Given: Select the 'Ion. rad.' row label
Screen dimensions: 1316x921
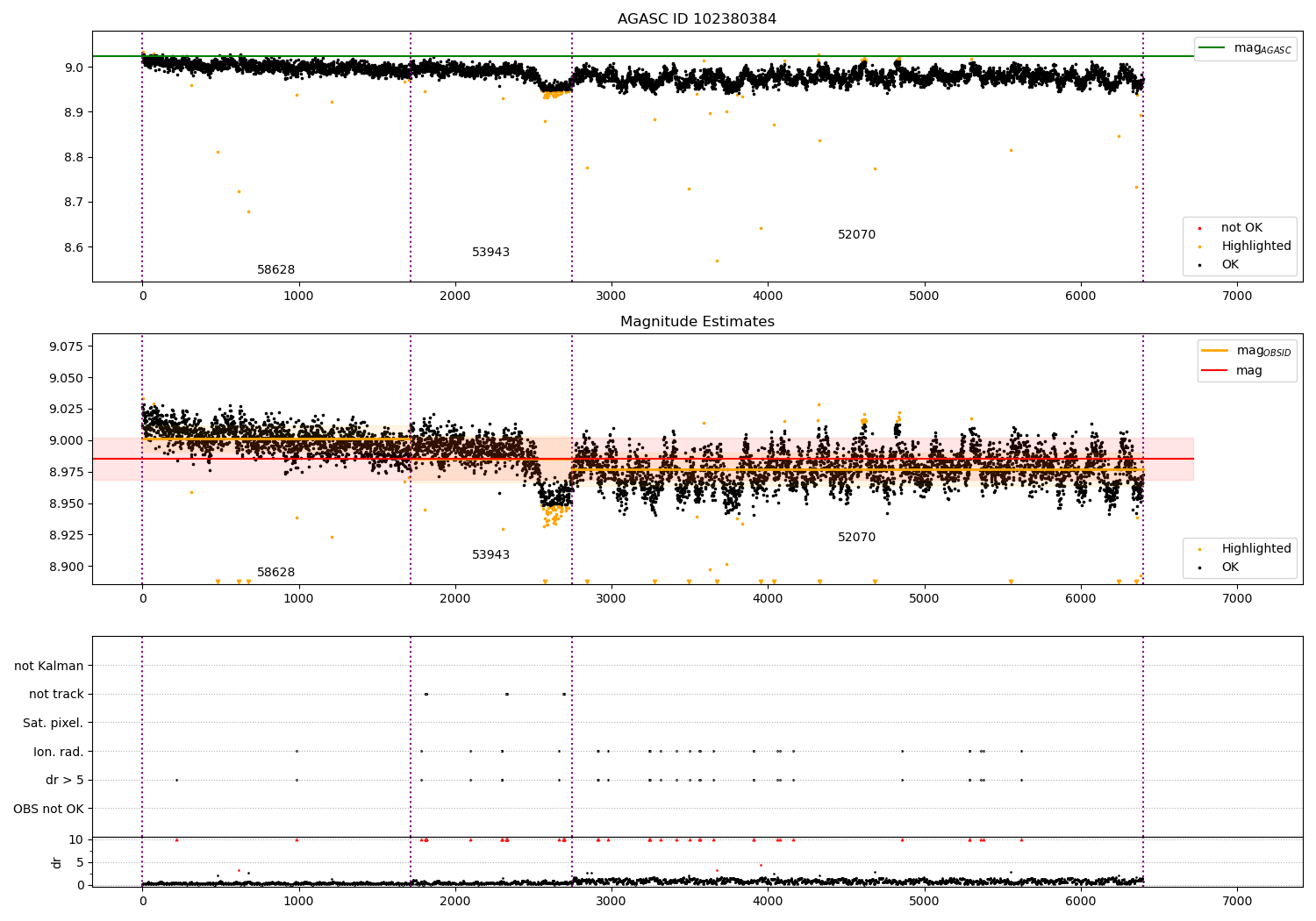Looking at the screenshot, I should 58,752.
